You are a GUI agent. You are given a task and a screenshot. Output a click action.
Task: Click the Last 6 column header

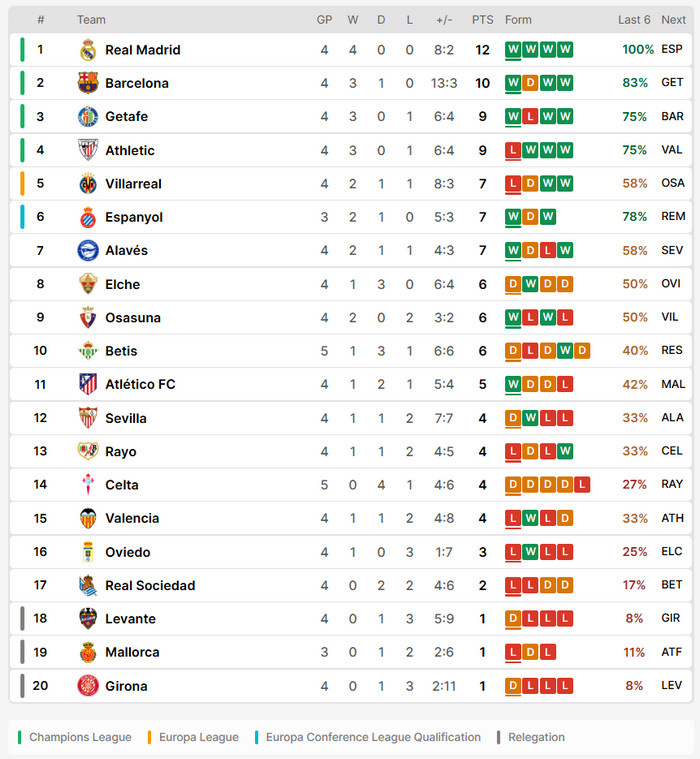click(634, 20)
